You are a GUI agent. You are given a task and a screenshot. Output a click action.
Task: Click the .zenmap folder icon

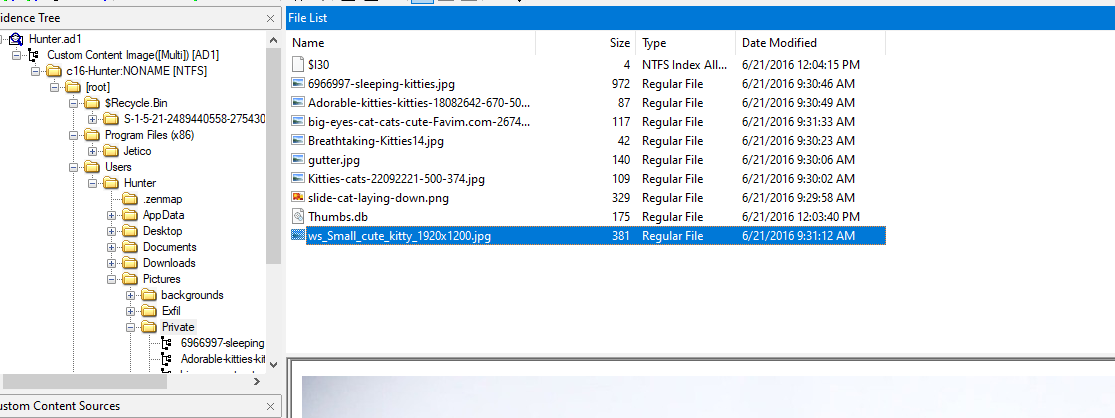[130, 199]
